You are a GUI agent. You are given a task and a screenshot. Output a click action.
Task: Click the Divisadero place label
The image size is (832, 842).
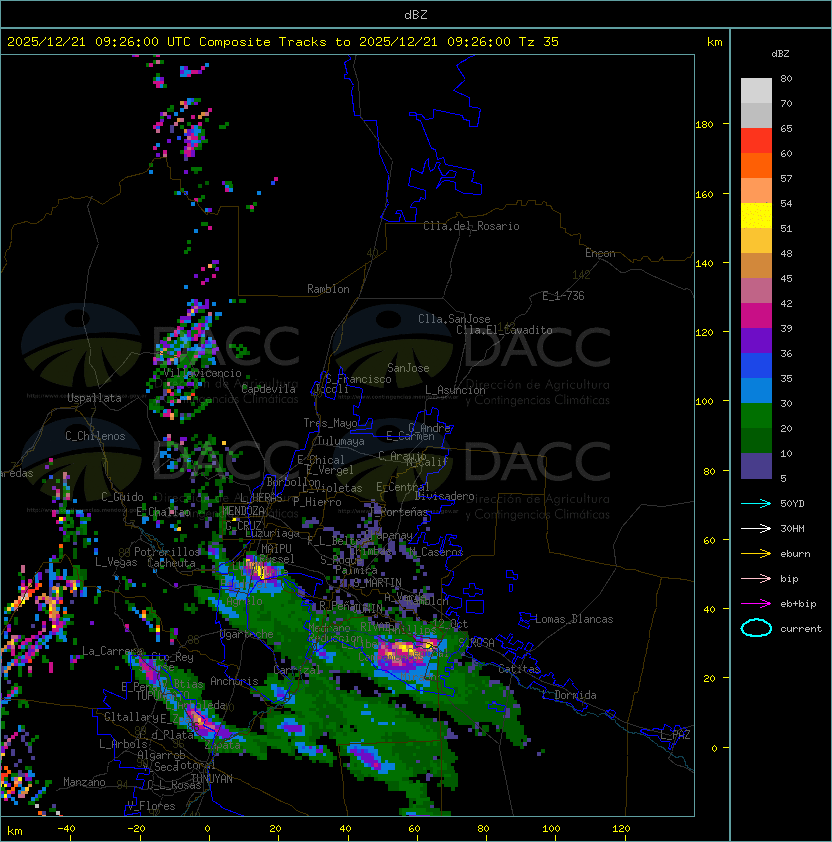[444, 496]
